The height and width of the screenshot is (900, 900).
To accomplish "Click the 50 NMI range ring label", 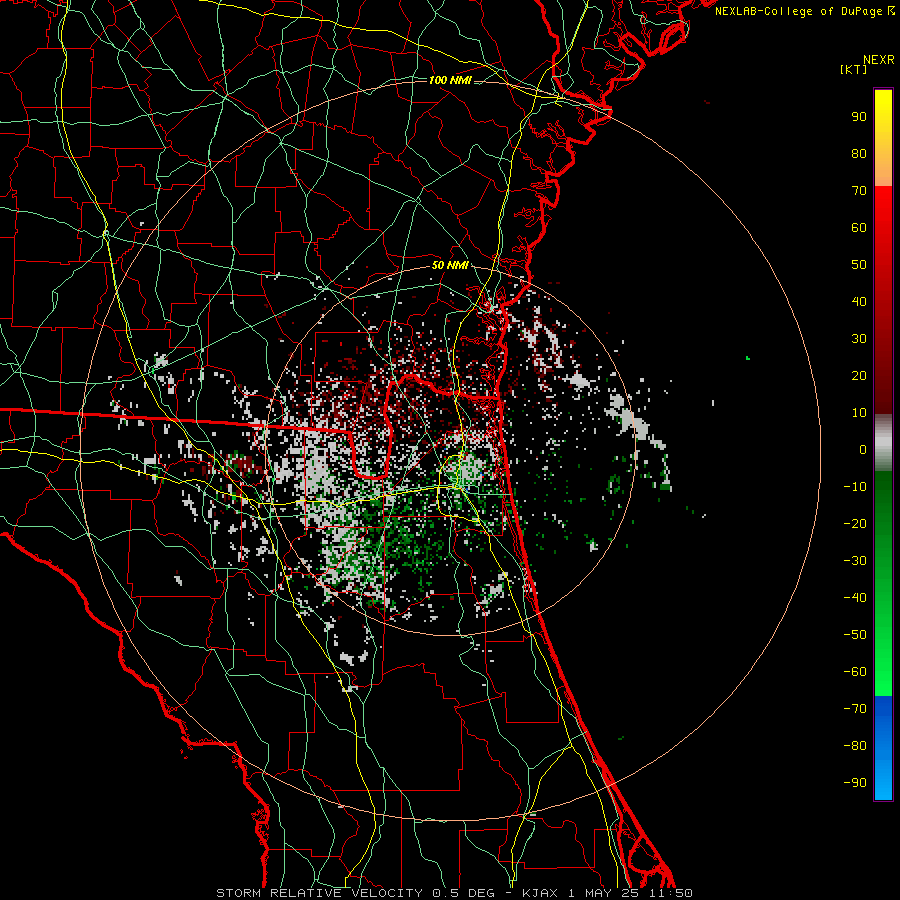I will point(449,265).
